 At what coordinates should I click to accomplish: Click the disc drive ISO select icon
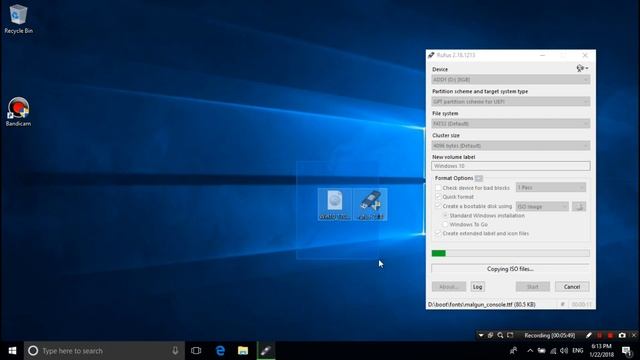tap(579, 207)
